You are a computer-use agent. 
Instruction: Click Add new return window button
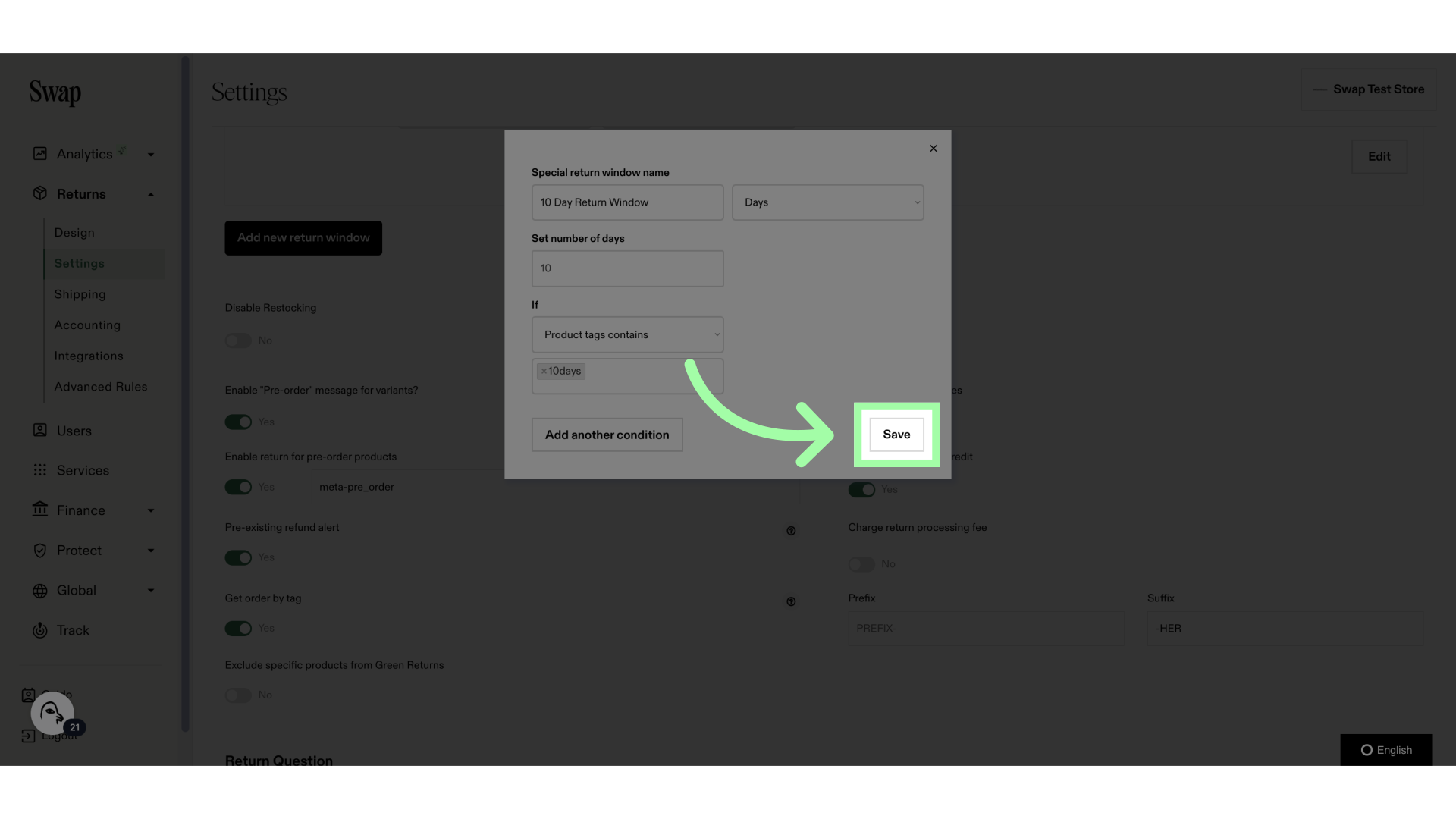point(303,238)
